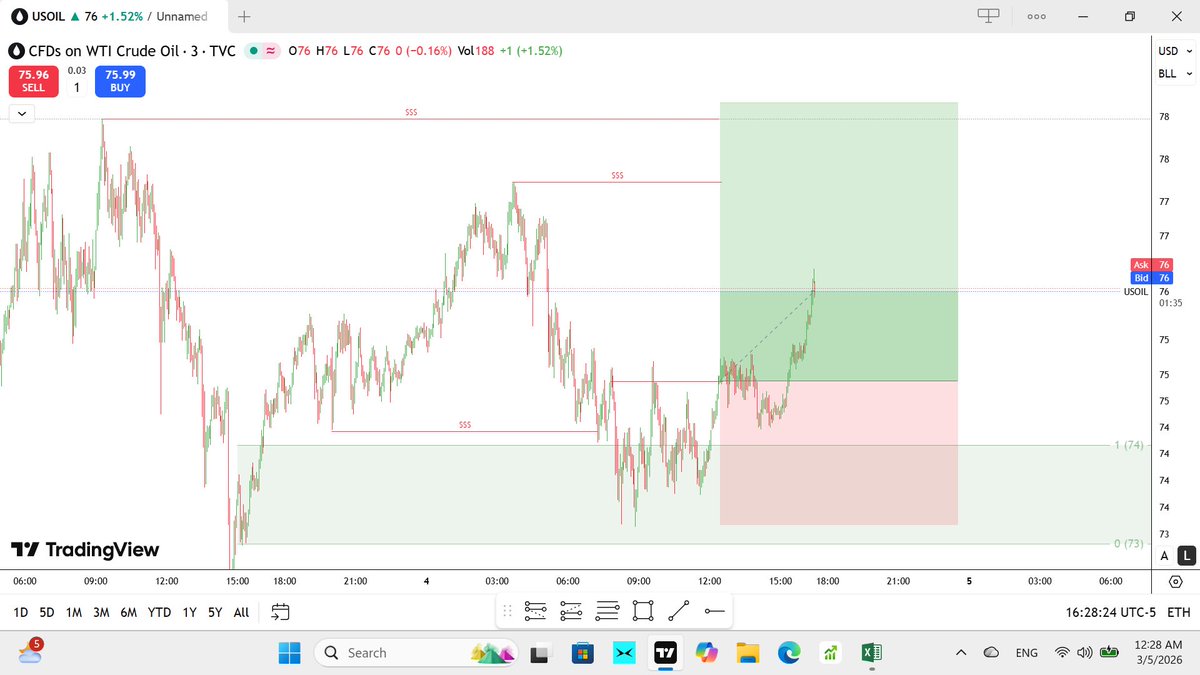Image resolution: width=1200 pixels, height=675 pixels.
Task: Open the green chart app taskbar icon
Action: (x=830, y=653)
